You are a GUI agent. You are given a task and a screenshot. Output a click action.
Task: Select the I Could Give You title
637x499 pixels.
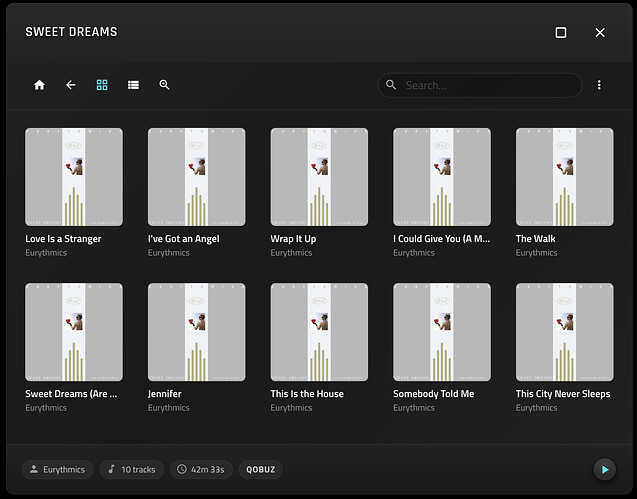(x=442, y=239)
